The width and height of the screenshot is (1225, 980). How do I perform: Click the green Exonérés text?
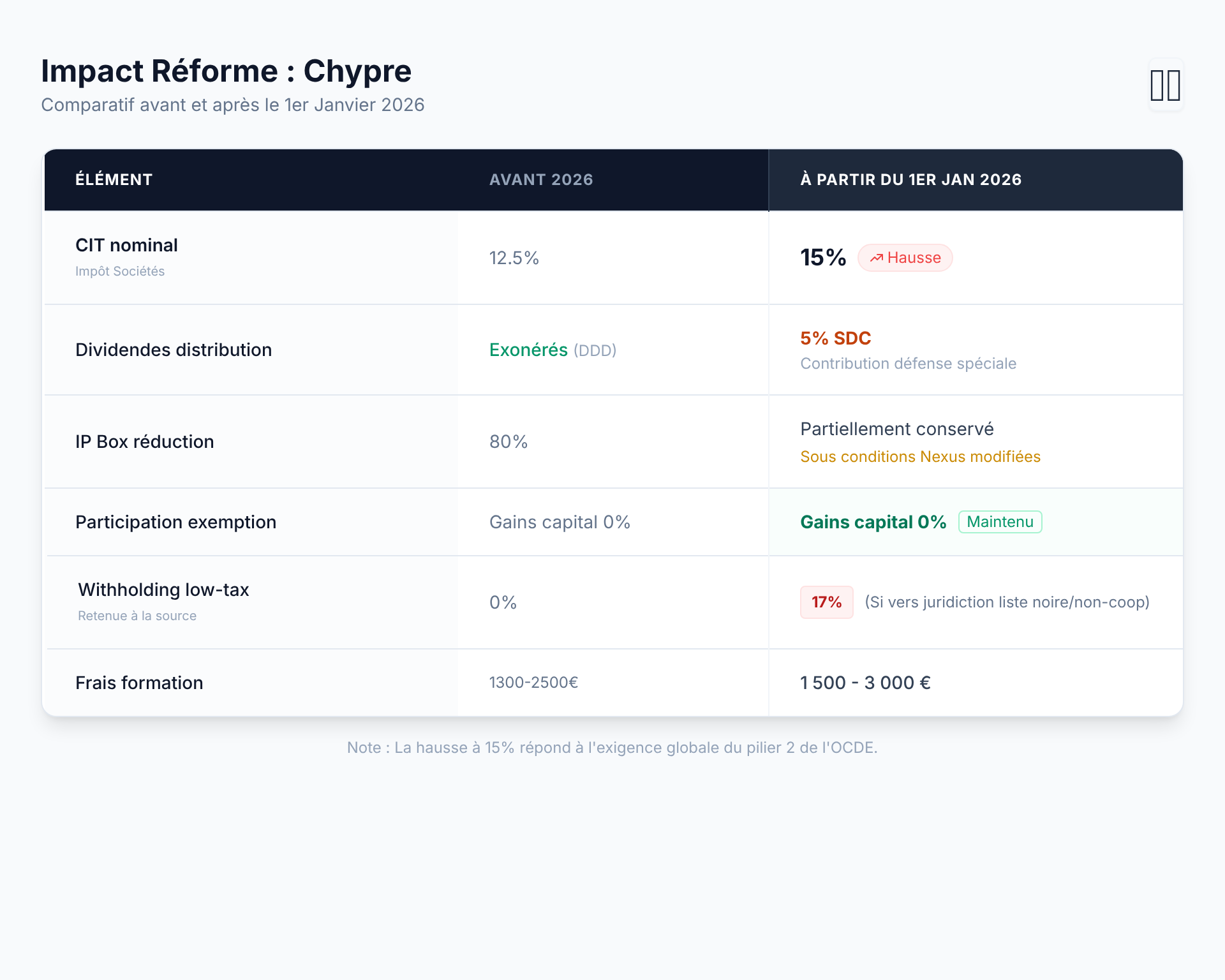pyautogui.click(x=528, y=350)
